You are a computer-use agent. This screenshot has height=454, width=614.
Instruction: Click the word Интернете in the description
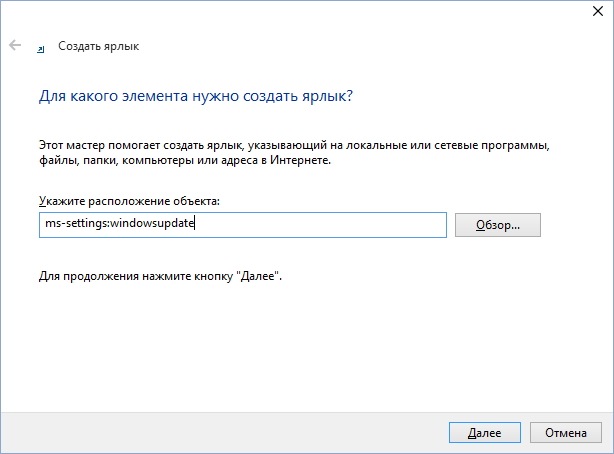coord(300,160)
